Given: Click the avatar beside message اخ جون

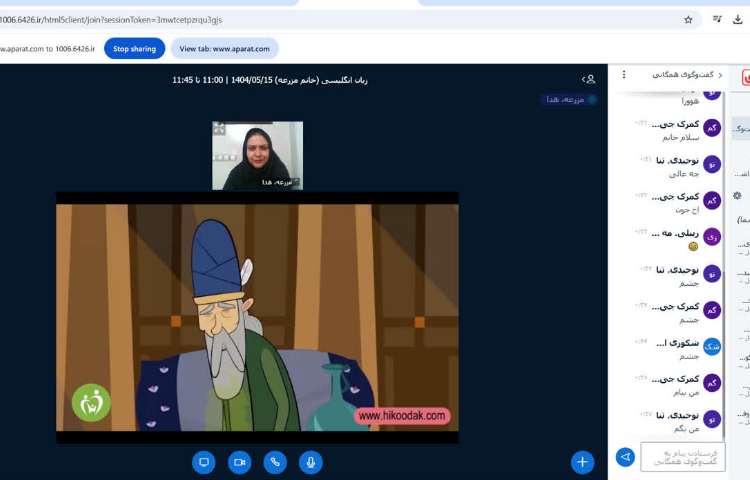Looking at the screenshot, I should [x=712, y=200].
